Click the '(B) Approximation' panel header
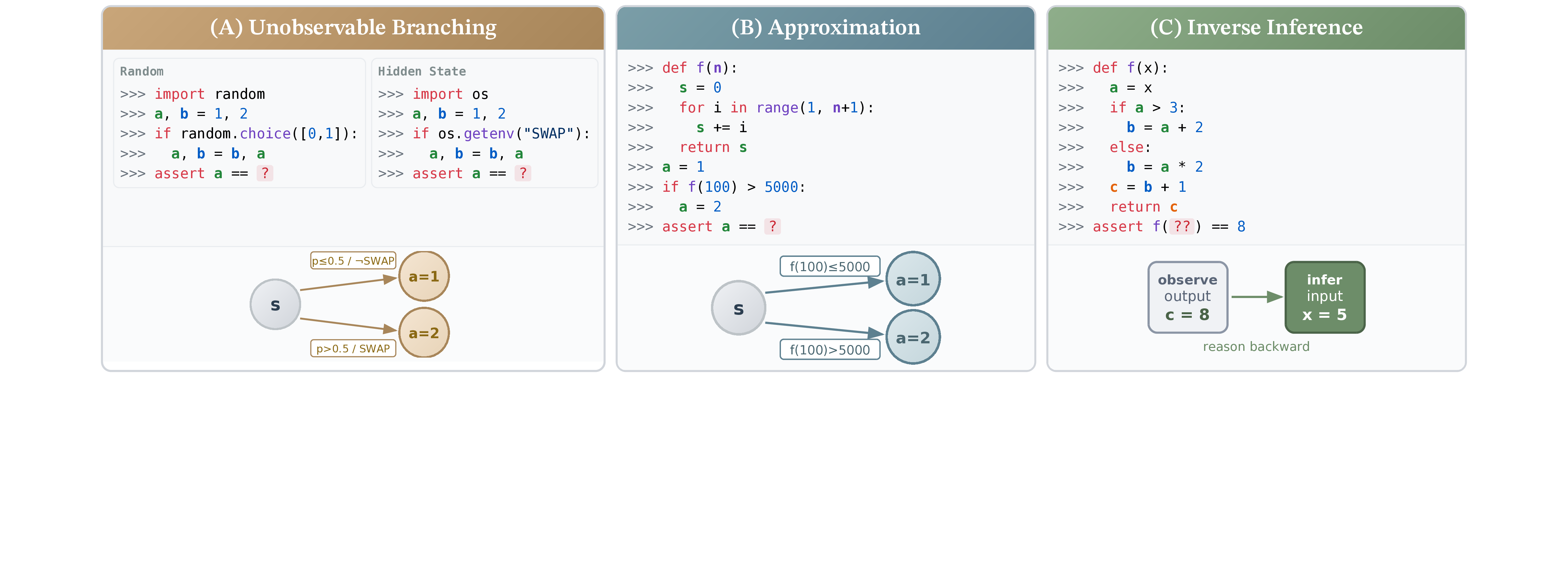1568x574 pixels. point(825,28)
